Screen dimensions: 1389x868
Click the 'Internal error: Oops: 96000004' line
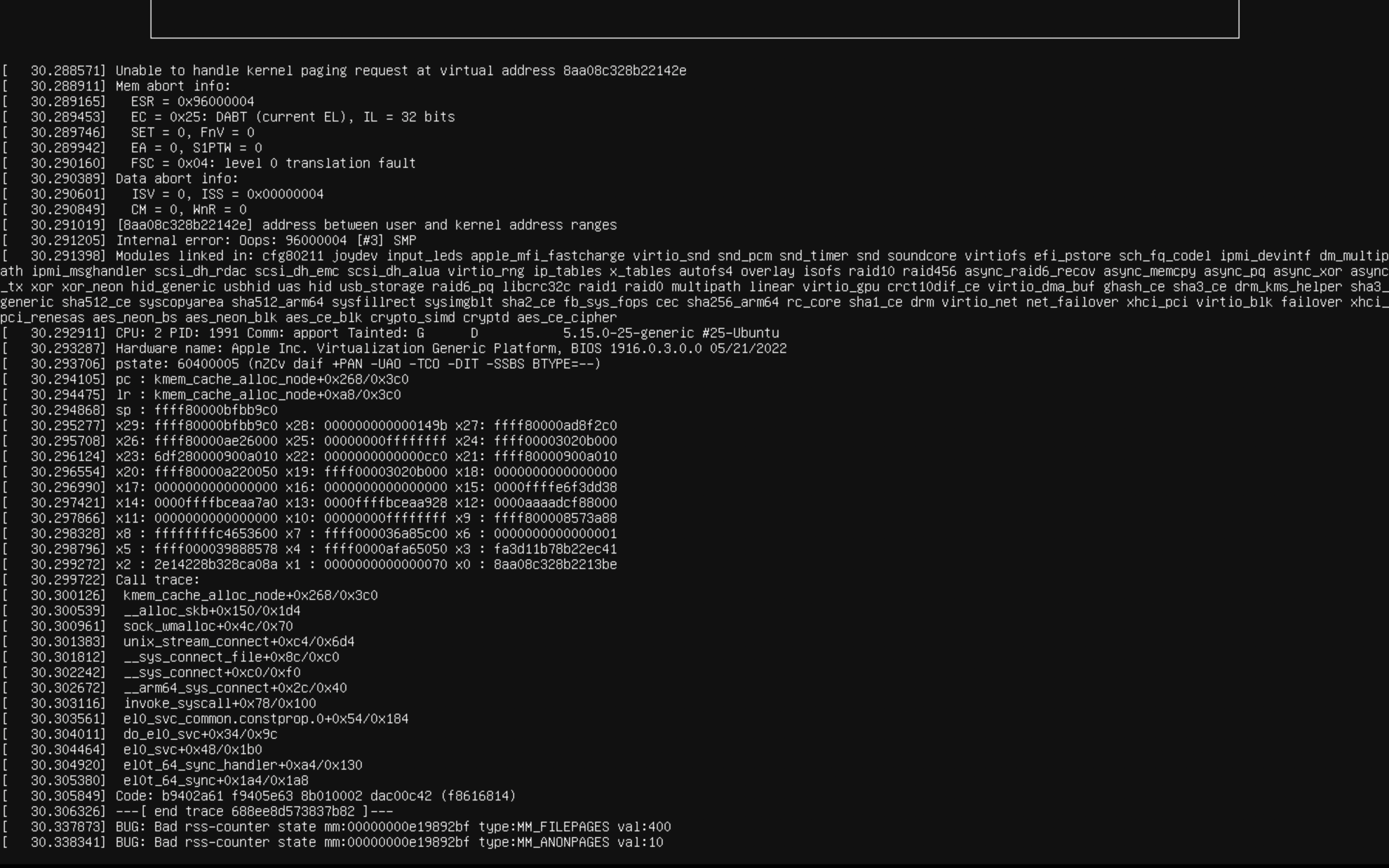[266, 241]
